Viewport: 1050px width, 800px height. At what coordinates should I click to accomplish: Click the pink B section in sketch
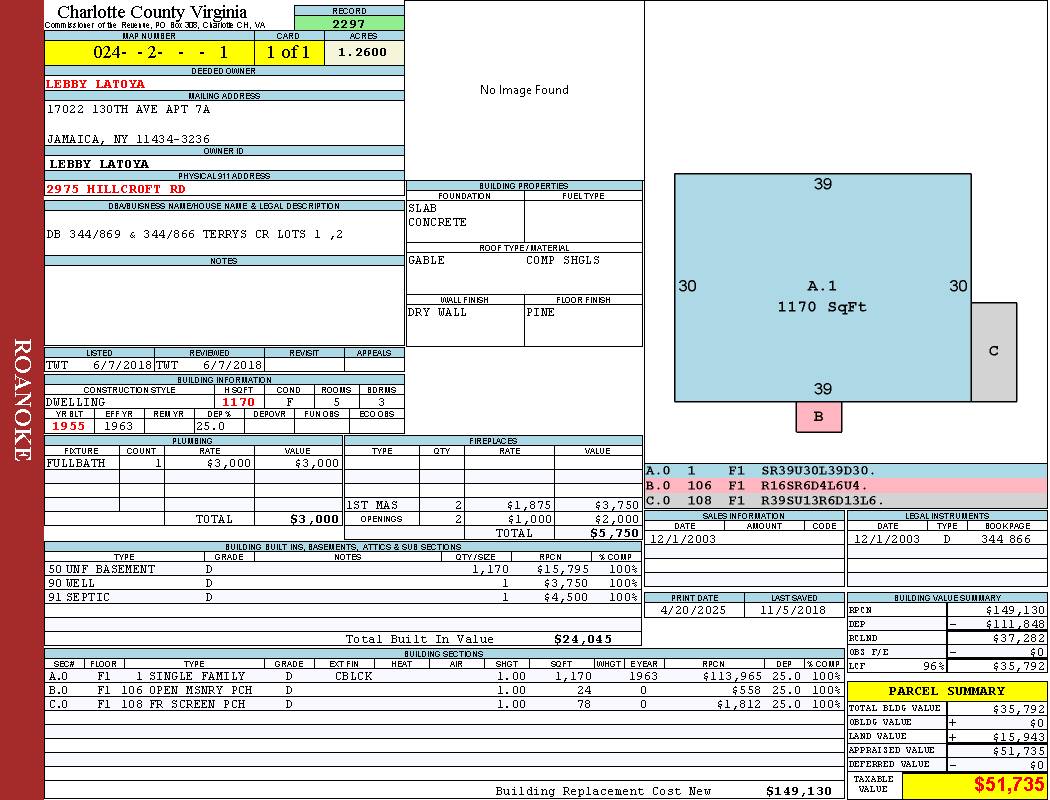[x=818, y=416]
